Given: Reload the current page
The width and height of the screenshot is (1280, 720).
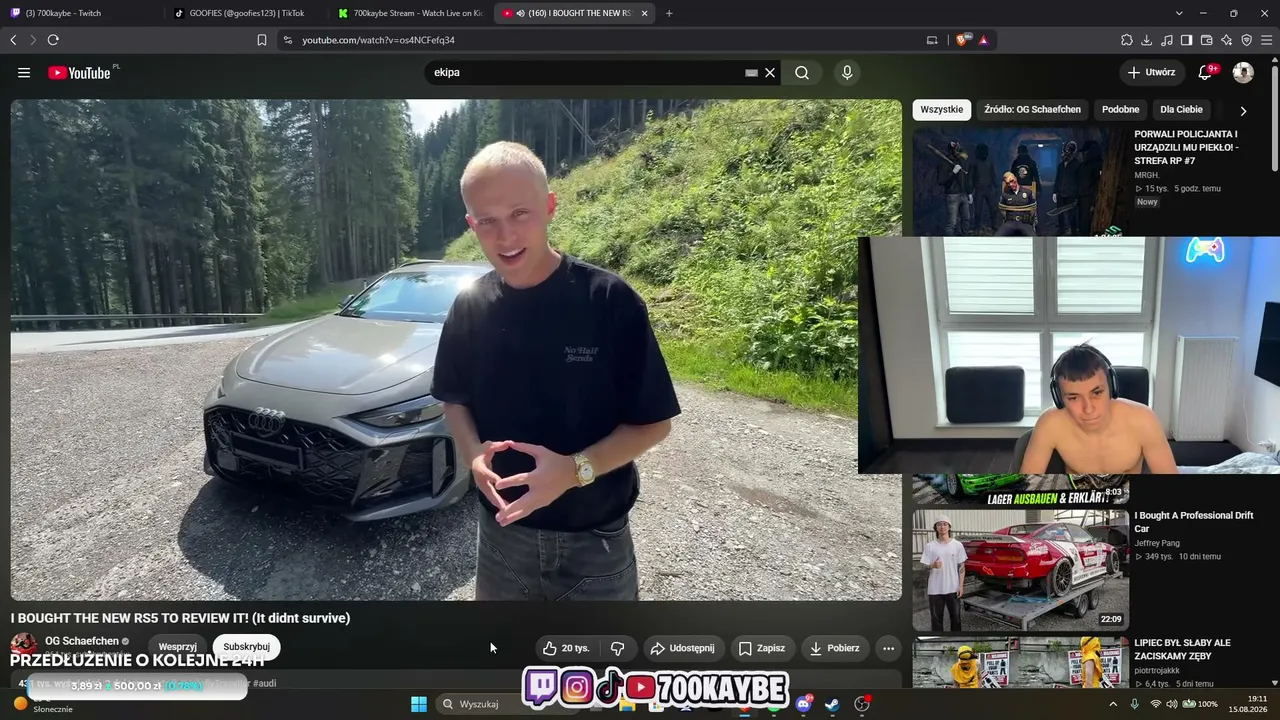Looking at the screenshot, I should click(53, 40).
